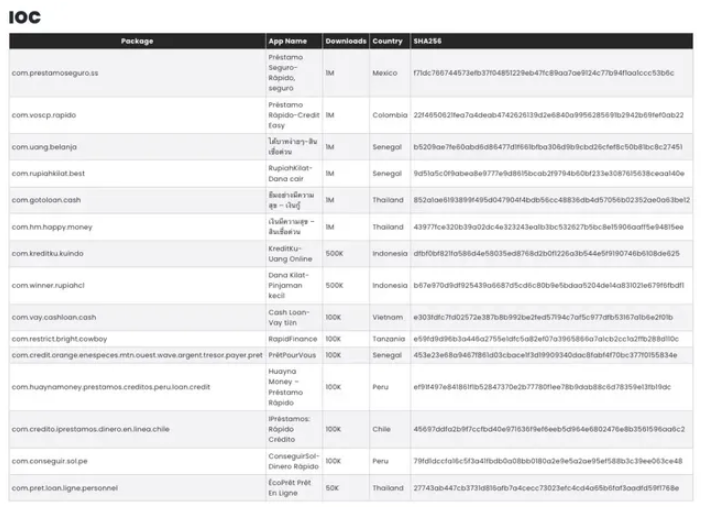Click the PrêtPourVous app name cell
The height and width of the screenshot is (507, 702).
coord(292,355)
